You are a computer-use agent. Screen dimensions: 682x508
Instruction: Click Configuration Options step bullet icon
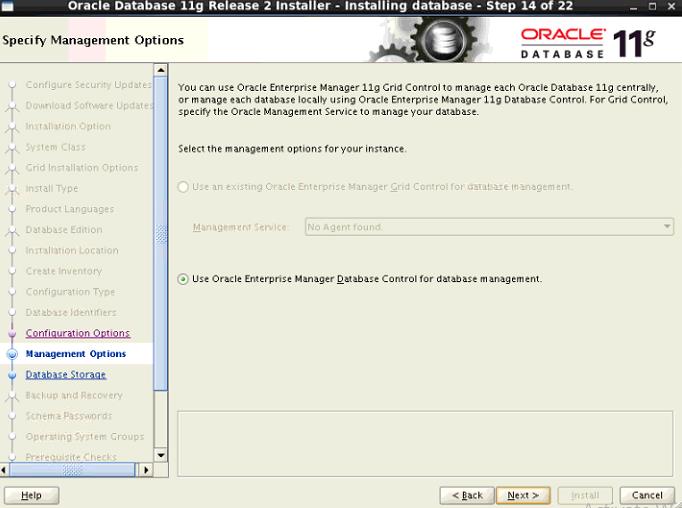pyautogui.click(x=12, y=334)
